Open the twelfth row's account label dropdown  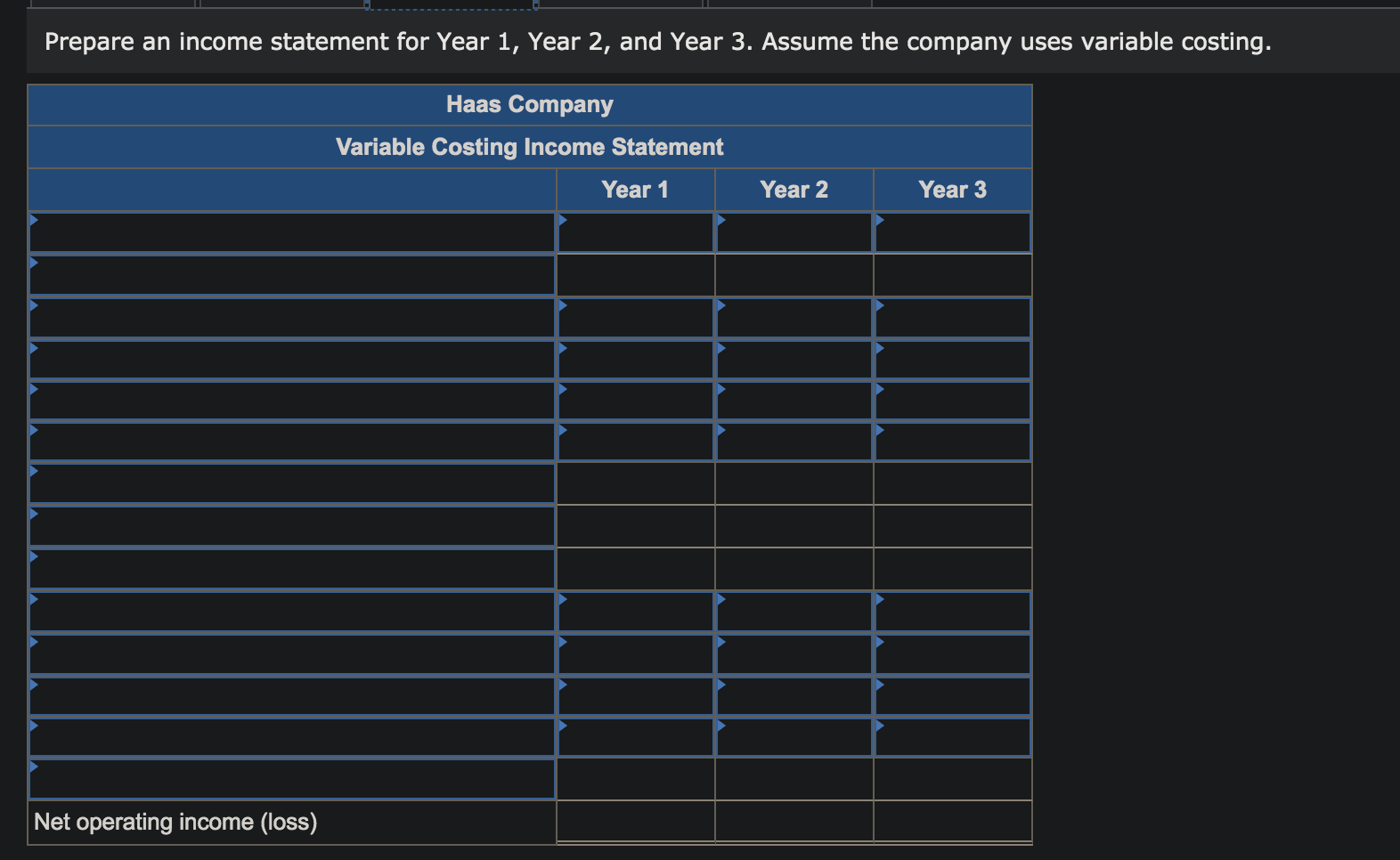point(292,696)
